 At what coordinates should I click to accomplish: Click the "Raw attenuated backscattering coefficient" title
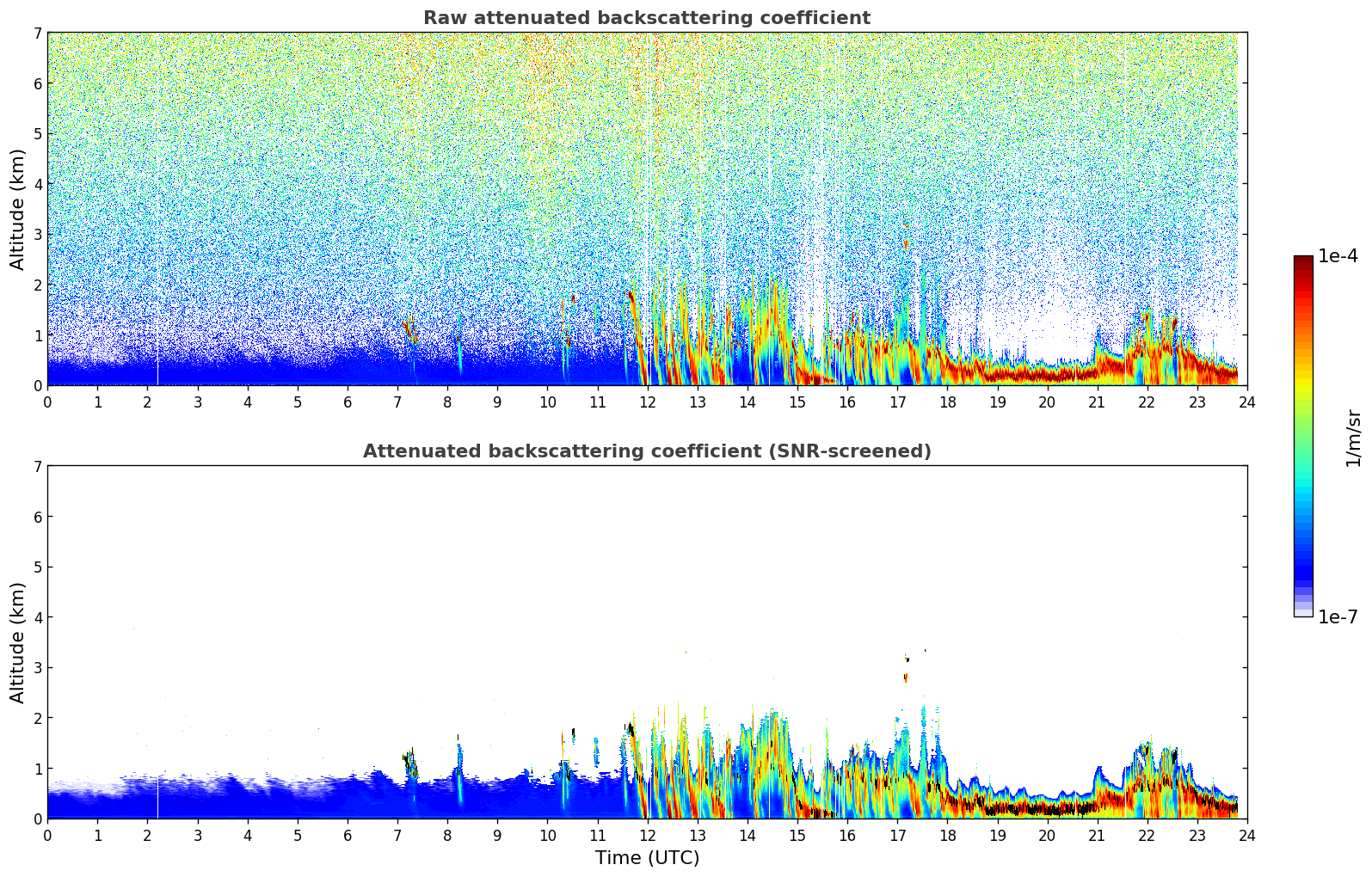(647, 18)
